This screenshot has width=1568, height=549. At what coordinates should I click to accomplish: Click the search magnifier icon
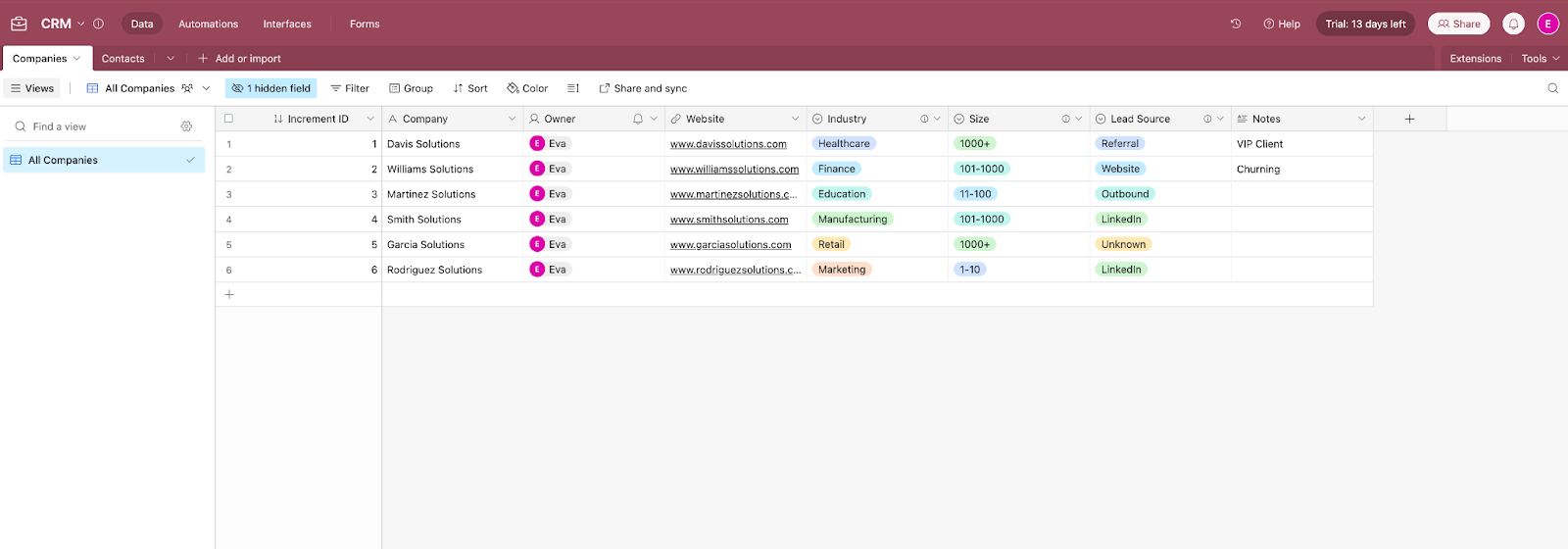coord(1552,88)
